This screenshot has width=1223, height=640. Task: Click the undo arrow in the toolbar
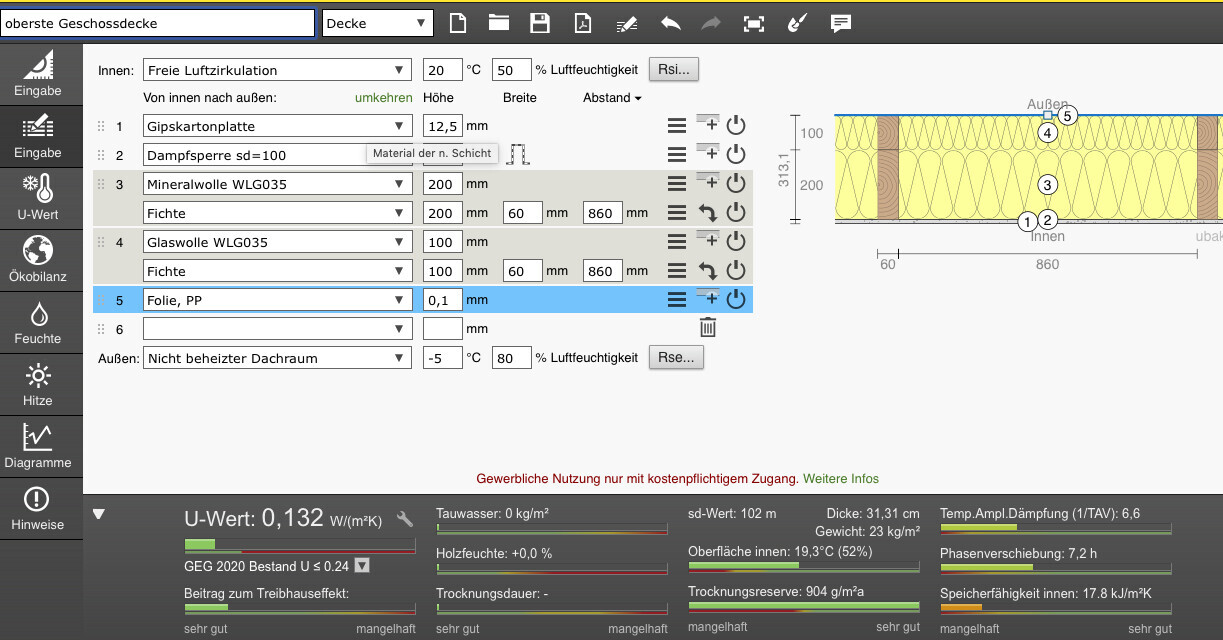[669, 23]
